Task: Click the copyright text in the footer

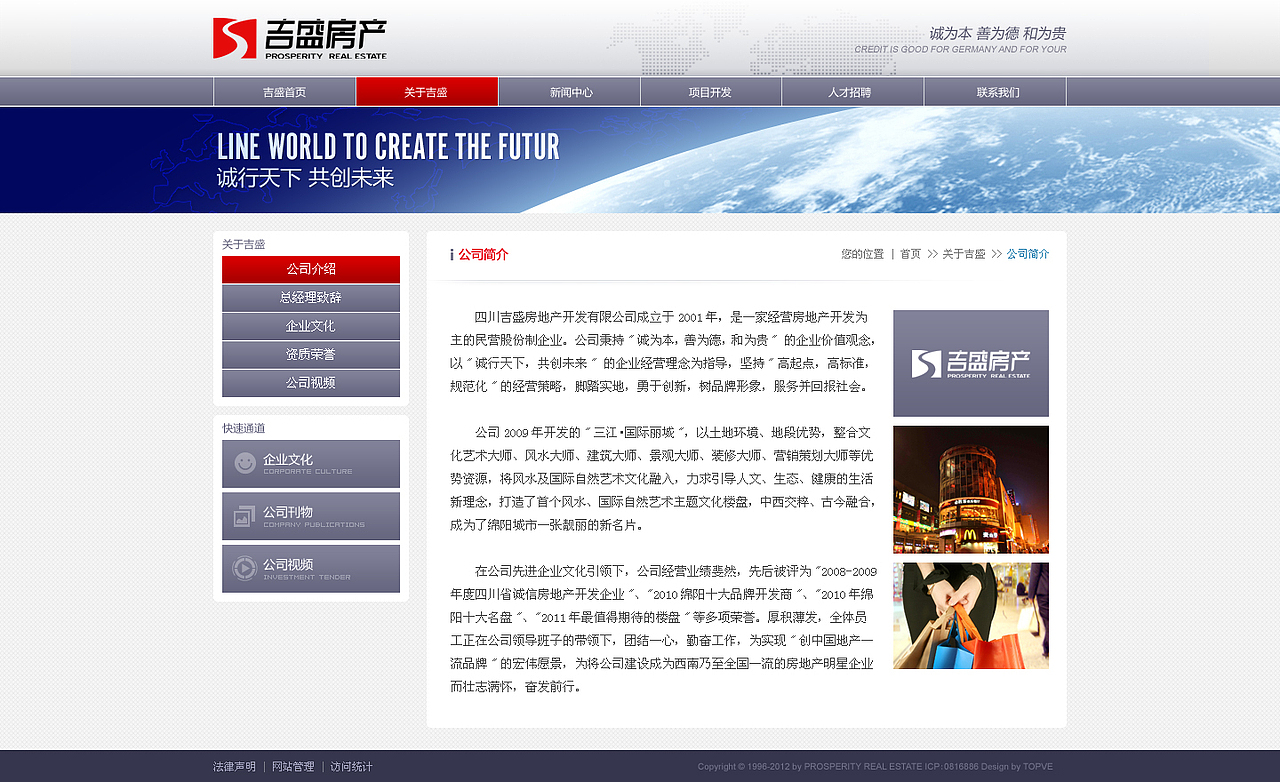Action: point(875,767)
